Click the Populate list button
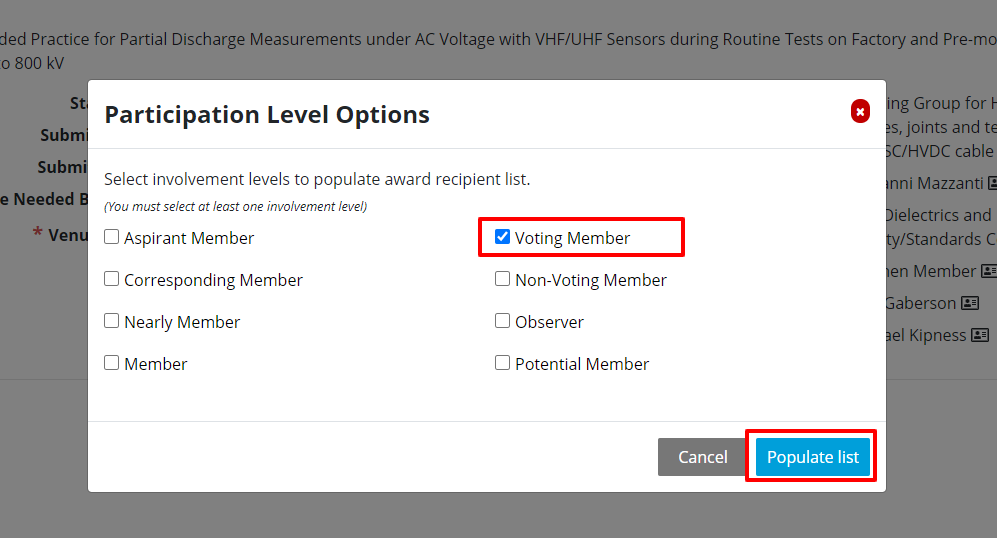Viewport: 997px width, 538px height. pyautogui.click(x=813, y=457)
